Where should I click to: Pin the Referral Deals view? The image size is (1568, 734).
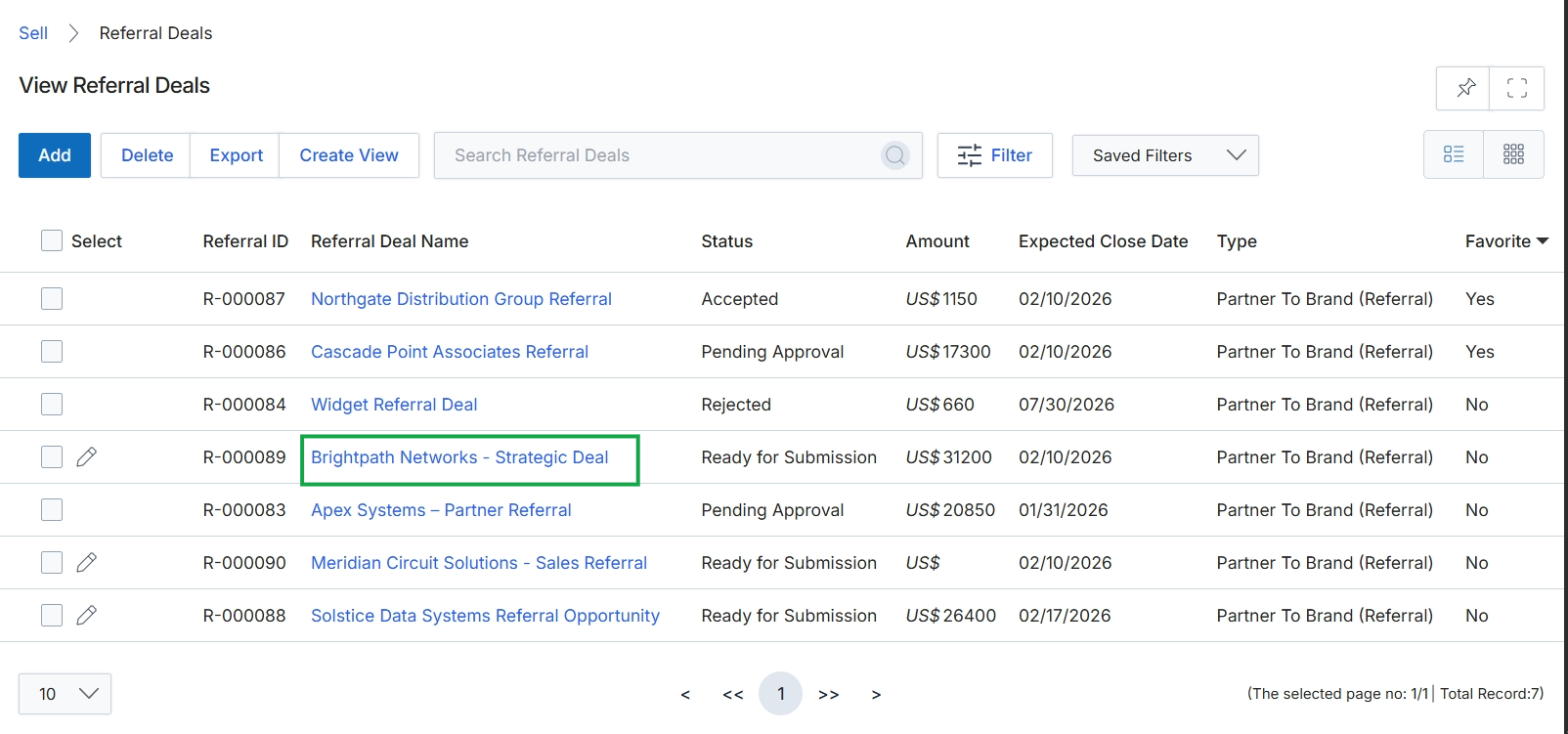coord(1463,88)
